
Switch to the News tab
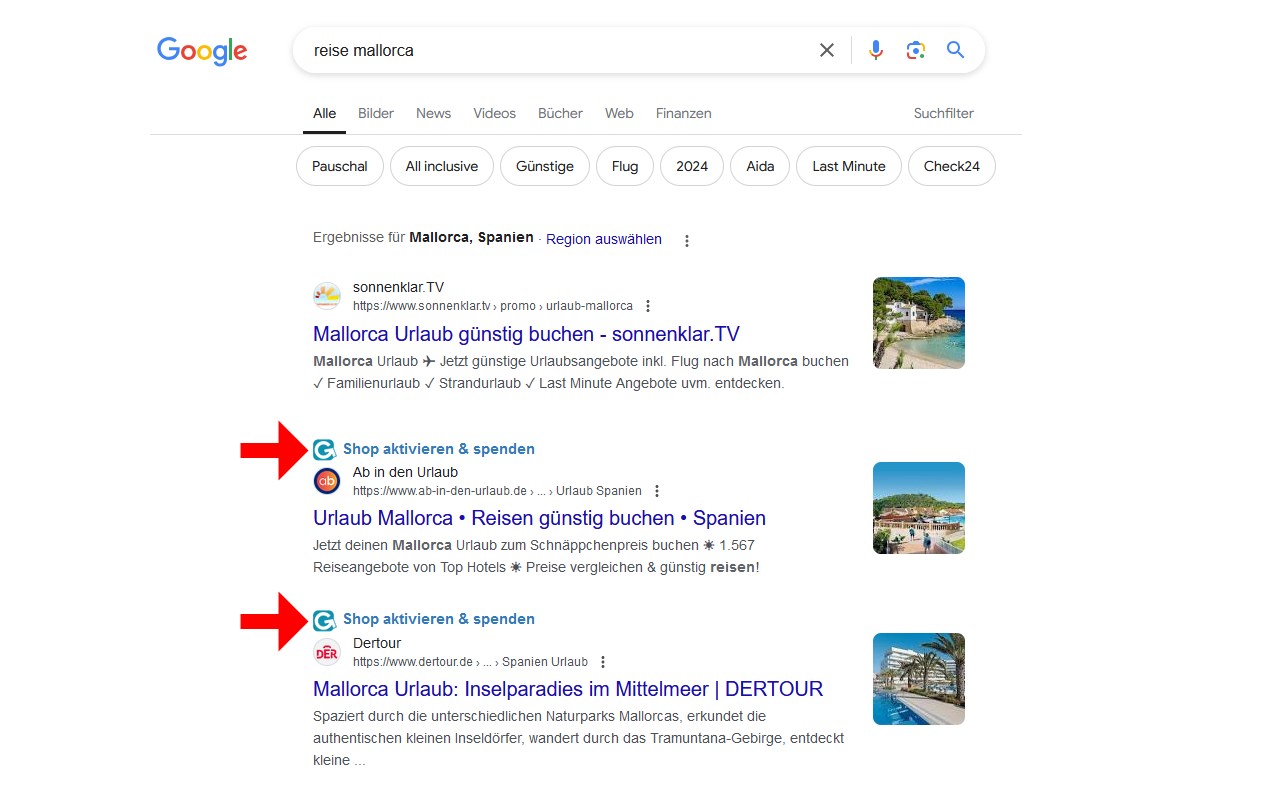[x=433, y=113]
